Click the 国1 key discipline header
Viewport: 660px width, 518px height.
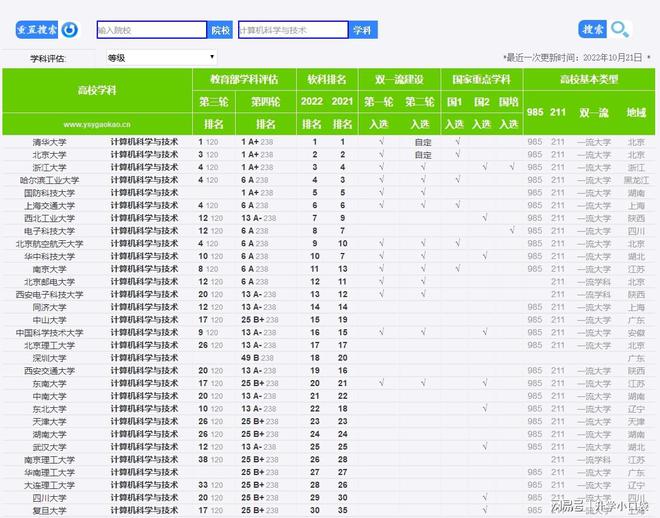[x=454, y=102]
